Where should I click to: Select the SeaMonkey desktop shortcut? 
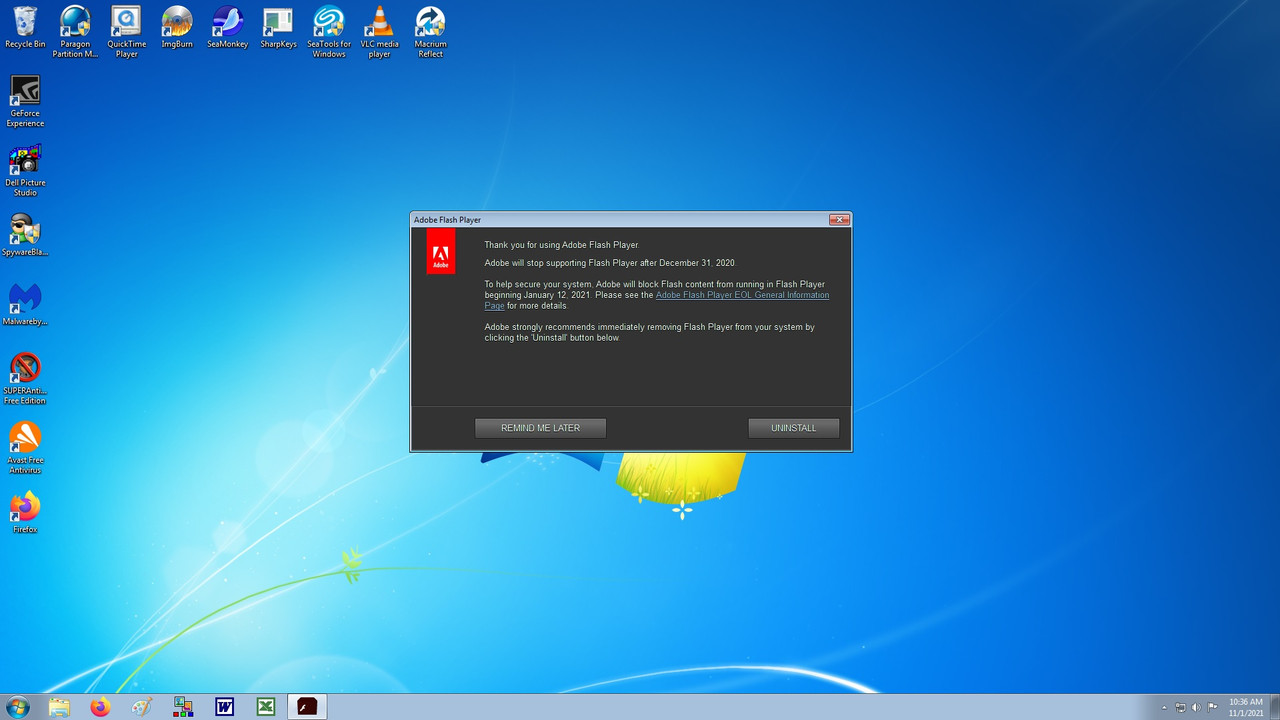tap(227, 28)
